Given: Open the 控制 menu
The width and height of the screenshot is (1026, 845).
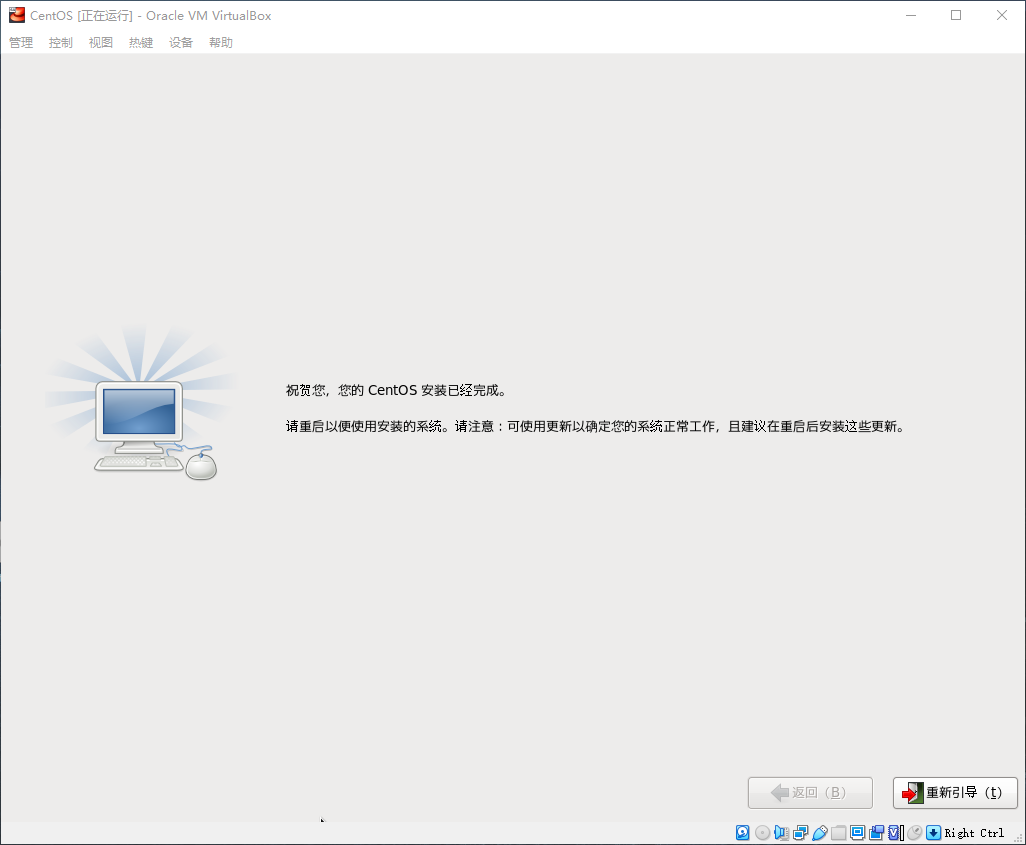Looking at the screenshot, I should pyautogui.click(x=61, y=43).
